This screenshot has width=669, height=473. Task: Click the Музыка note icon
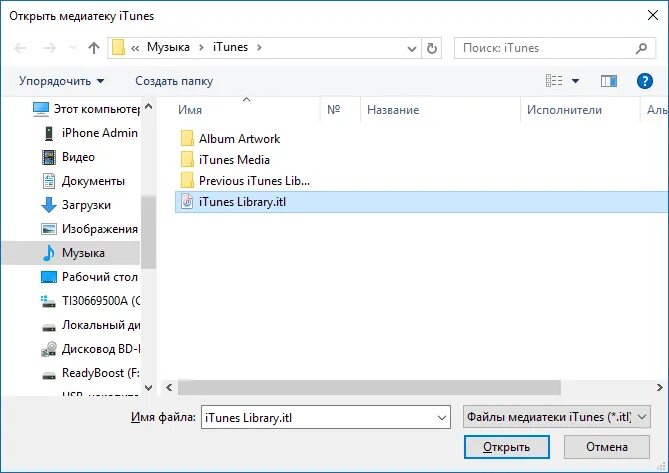point(49,253)
